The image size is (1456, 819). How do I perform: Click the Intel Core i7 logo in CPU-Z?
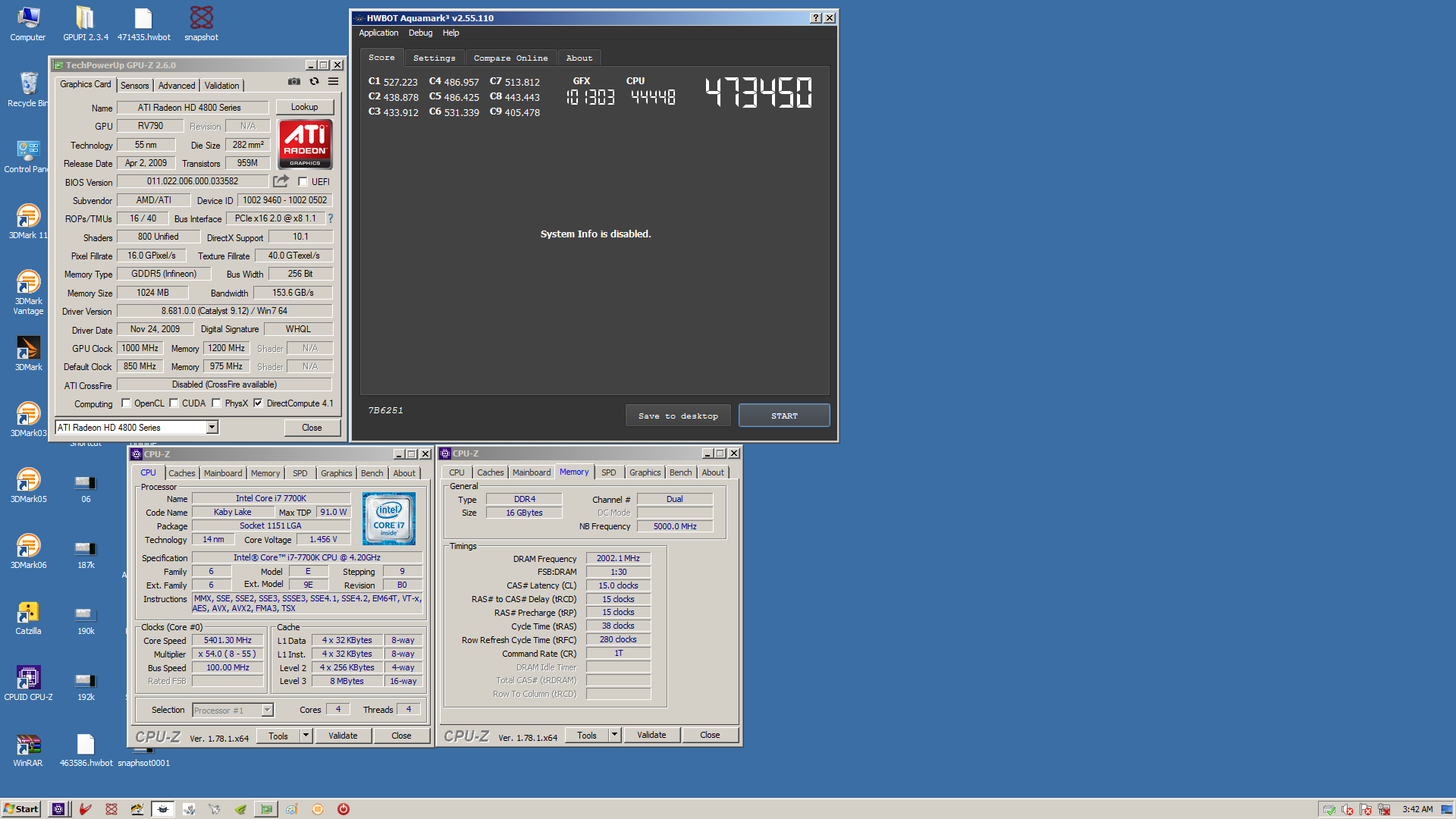point(388,519)
